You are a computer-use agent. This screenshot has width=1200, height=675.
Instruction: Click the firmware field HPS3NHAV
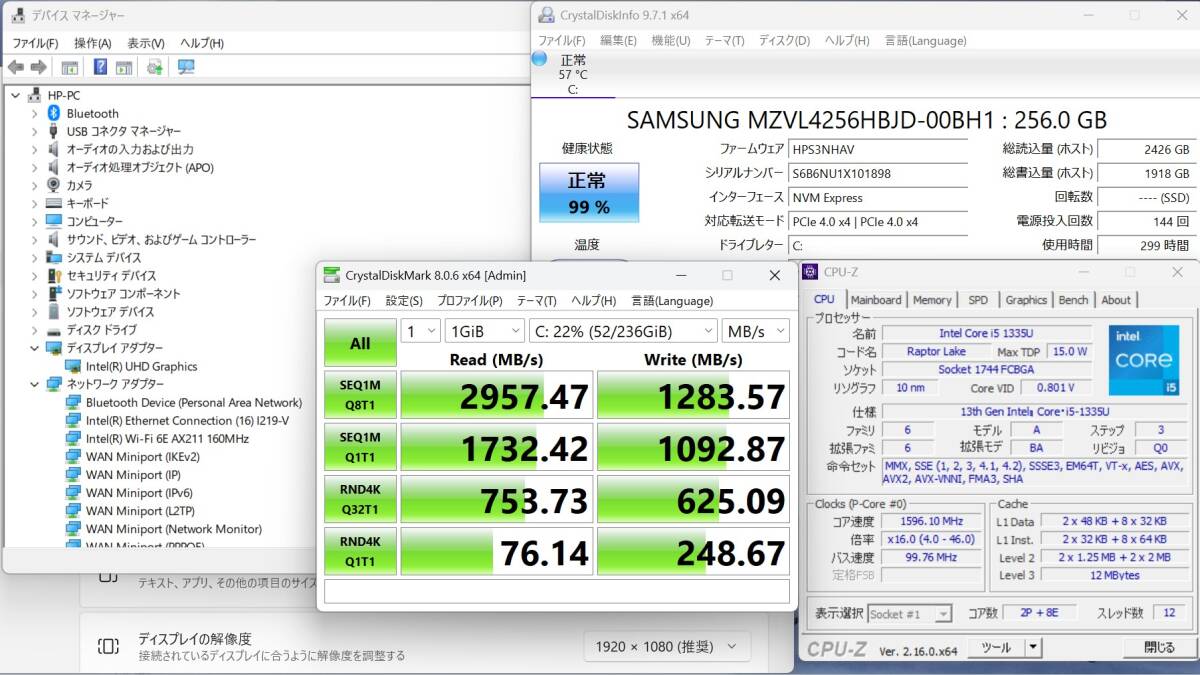[878, 149]
